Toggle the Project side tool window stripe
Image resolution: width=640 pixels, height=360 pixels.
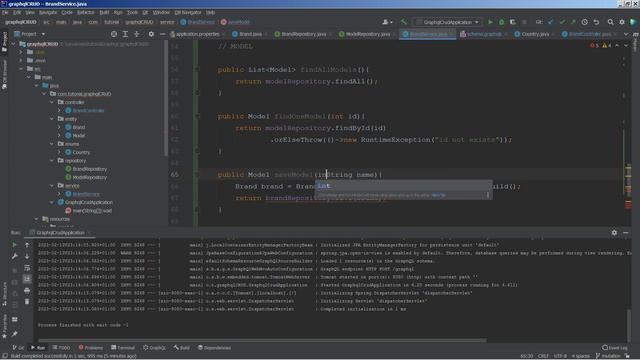point(4,43)
